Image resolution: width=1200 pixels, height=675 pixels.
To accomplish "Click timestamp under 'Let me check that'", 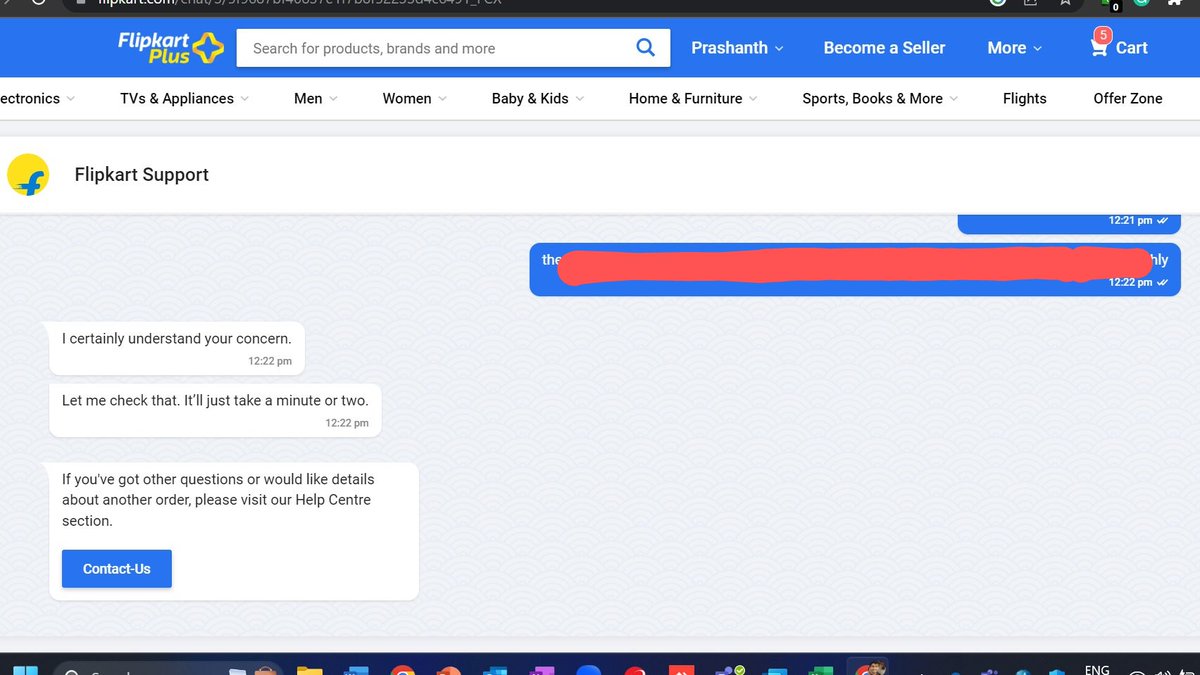I will coord(347,423).
